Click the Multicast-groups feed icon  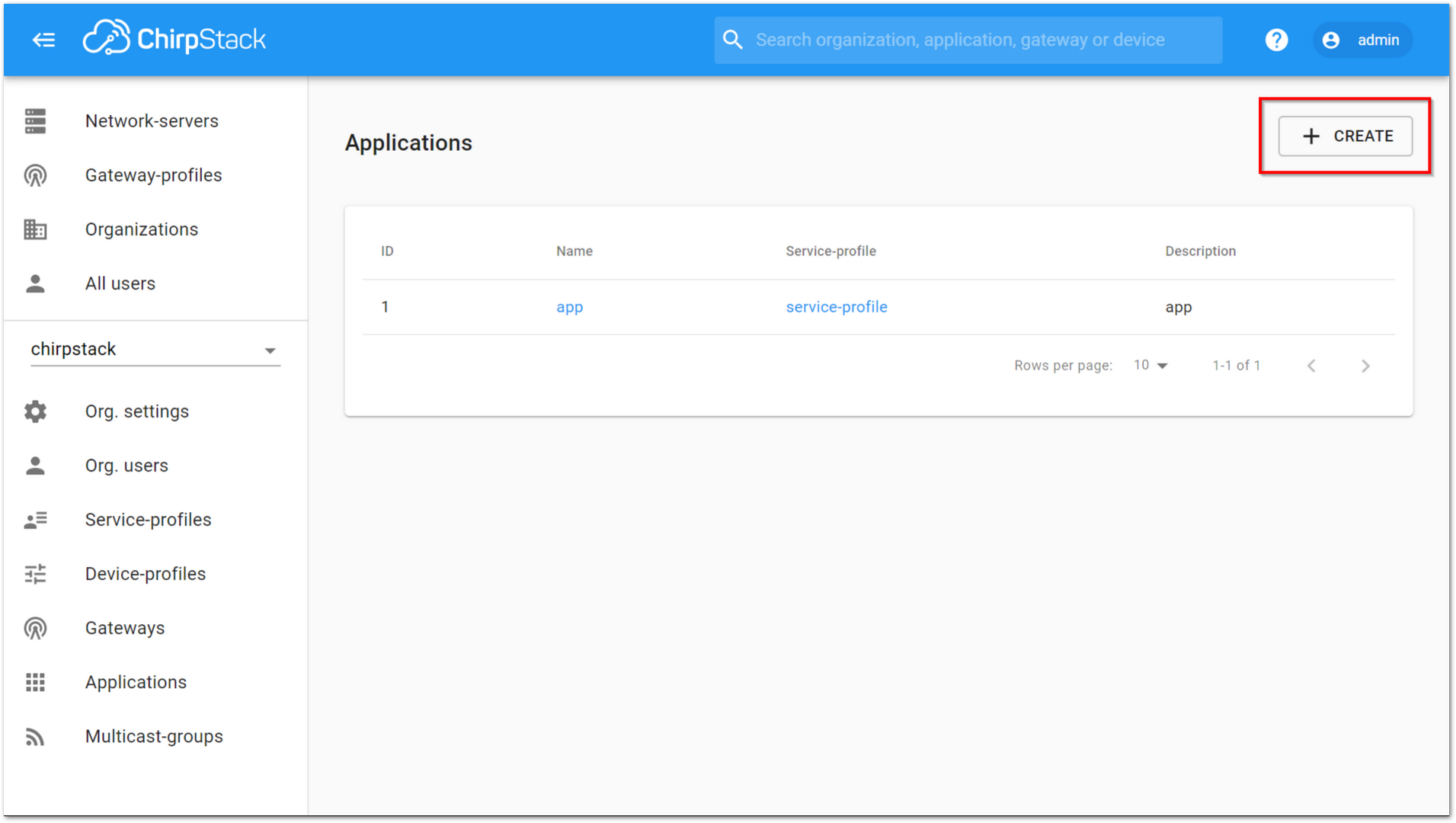click(35, 736)
